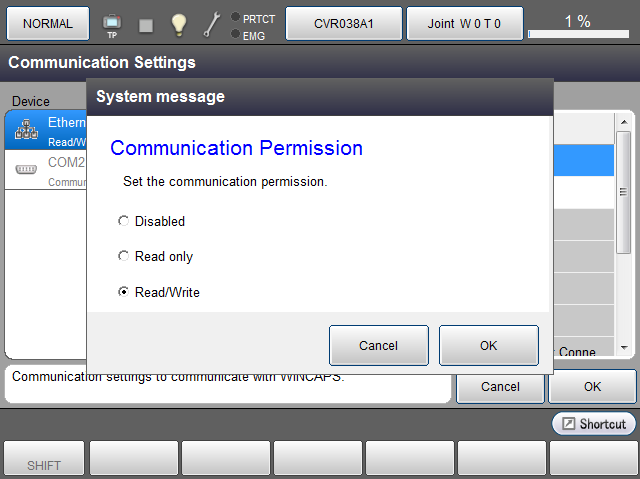Screen dimensions: 640x479
Task: Open the CVR038A1 robot button
Action: (x=344, y=23)
